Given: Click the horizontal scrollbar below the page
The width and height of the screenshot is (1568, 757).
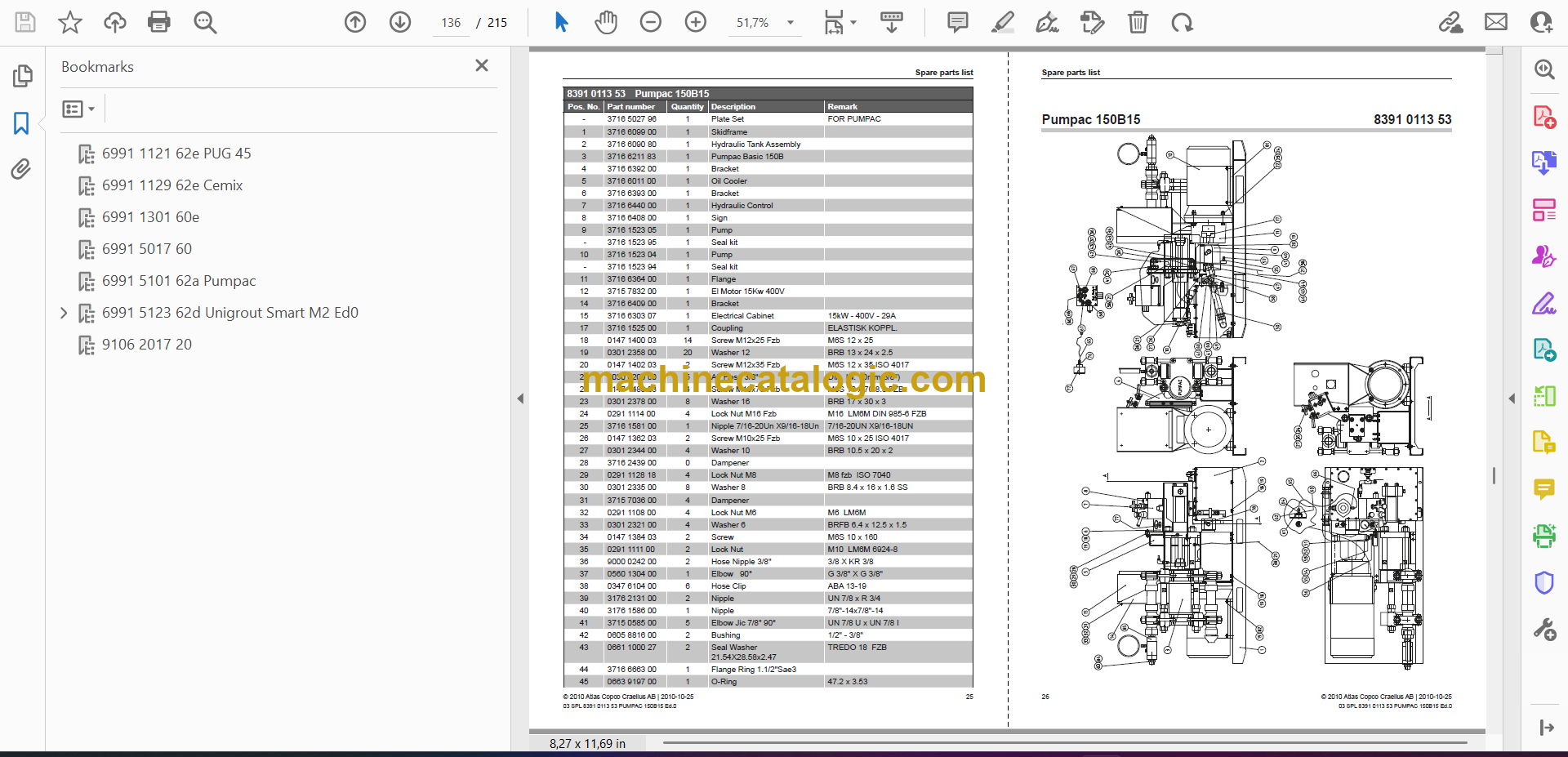Looking at the screenshot, I should click(x=1065, y=743).
